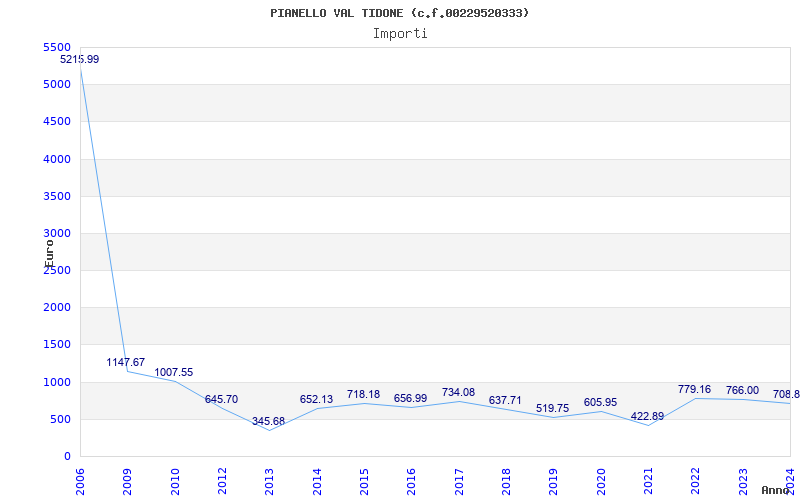Click the 500 y-axis tick label

tap(61, 420)
